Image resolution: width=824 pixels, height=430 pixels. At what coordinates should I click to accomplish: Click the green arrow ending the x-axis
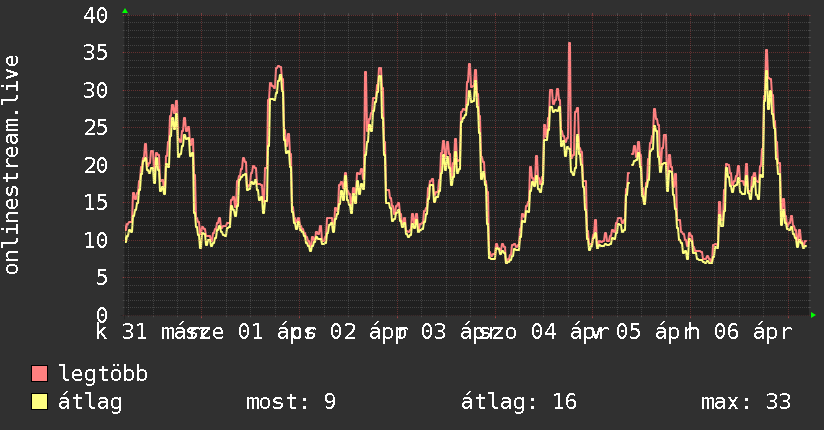813,315
